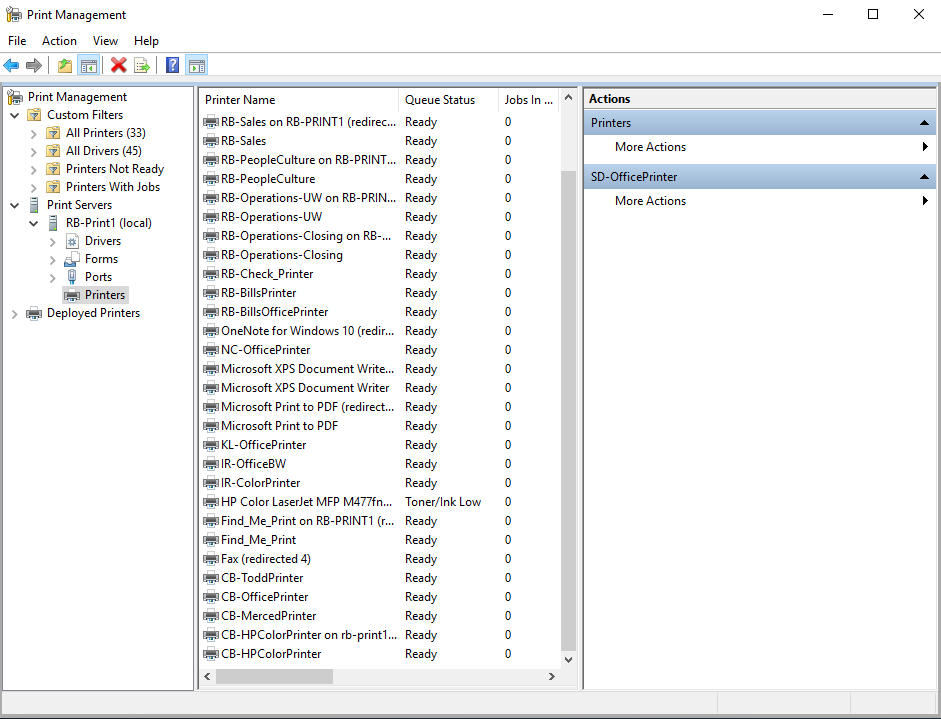Collapse the Print Servers tree node

point(15,205)
